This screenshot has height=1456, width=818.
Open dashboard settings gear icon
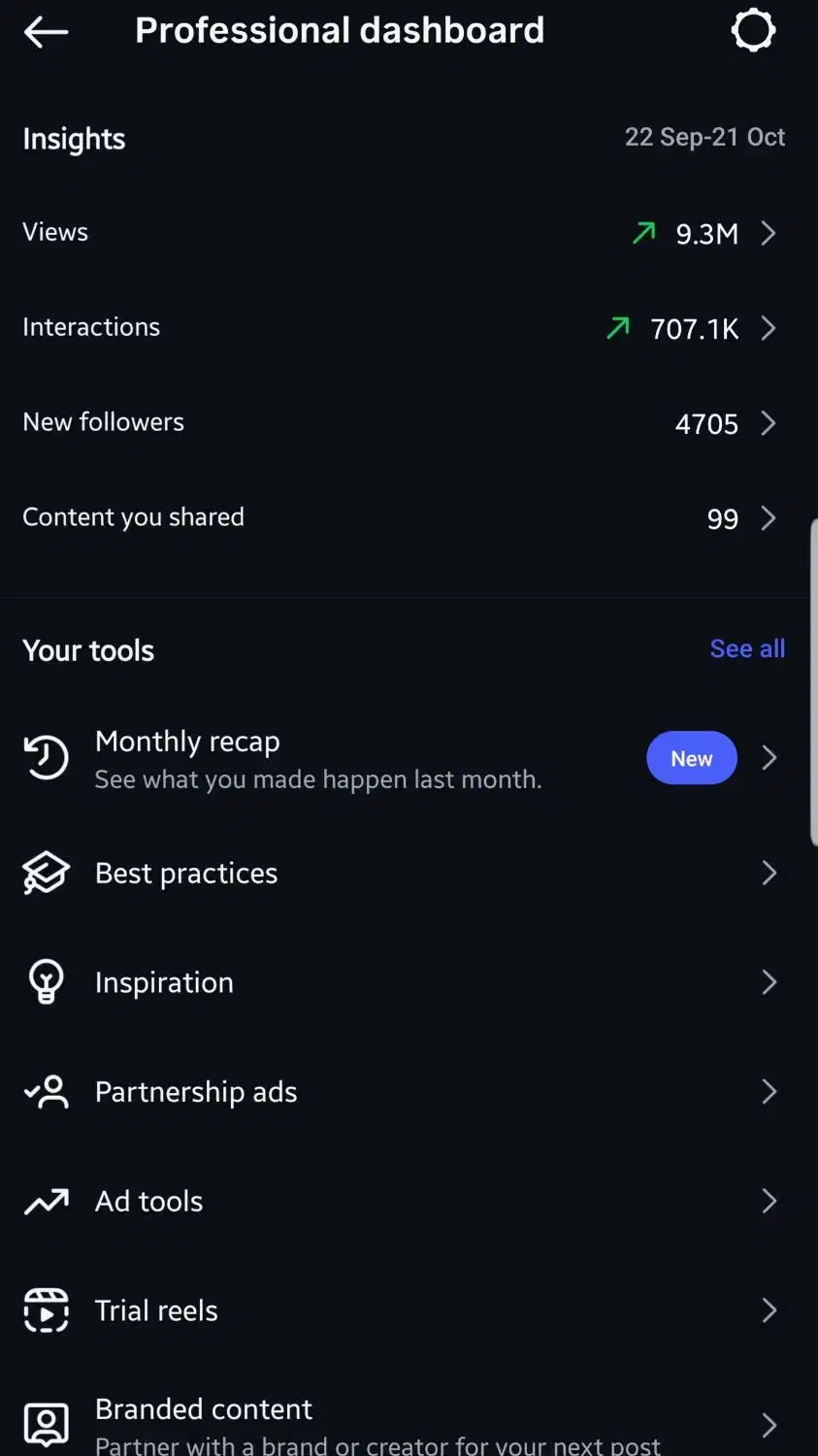click(x=753, y=30)
